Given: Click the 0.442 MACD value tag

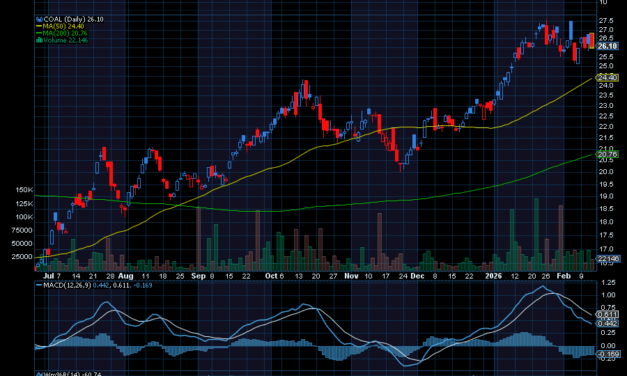Looking at the screenshot, I should tap(607, 323).
